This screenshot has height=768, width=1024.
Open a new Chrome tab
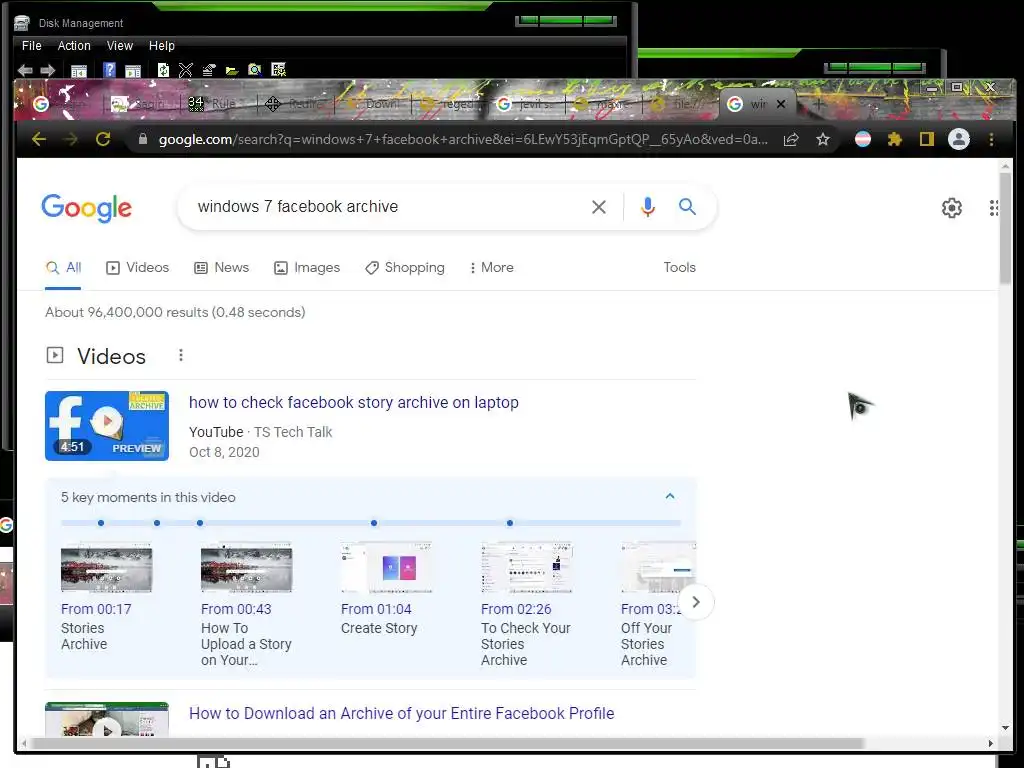coord(818,104)
